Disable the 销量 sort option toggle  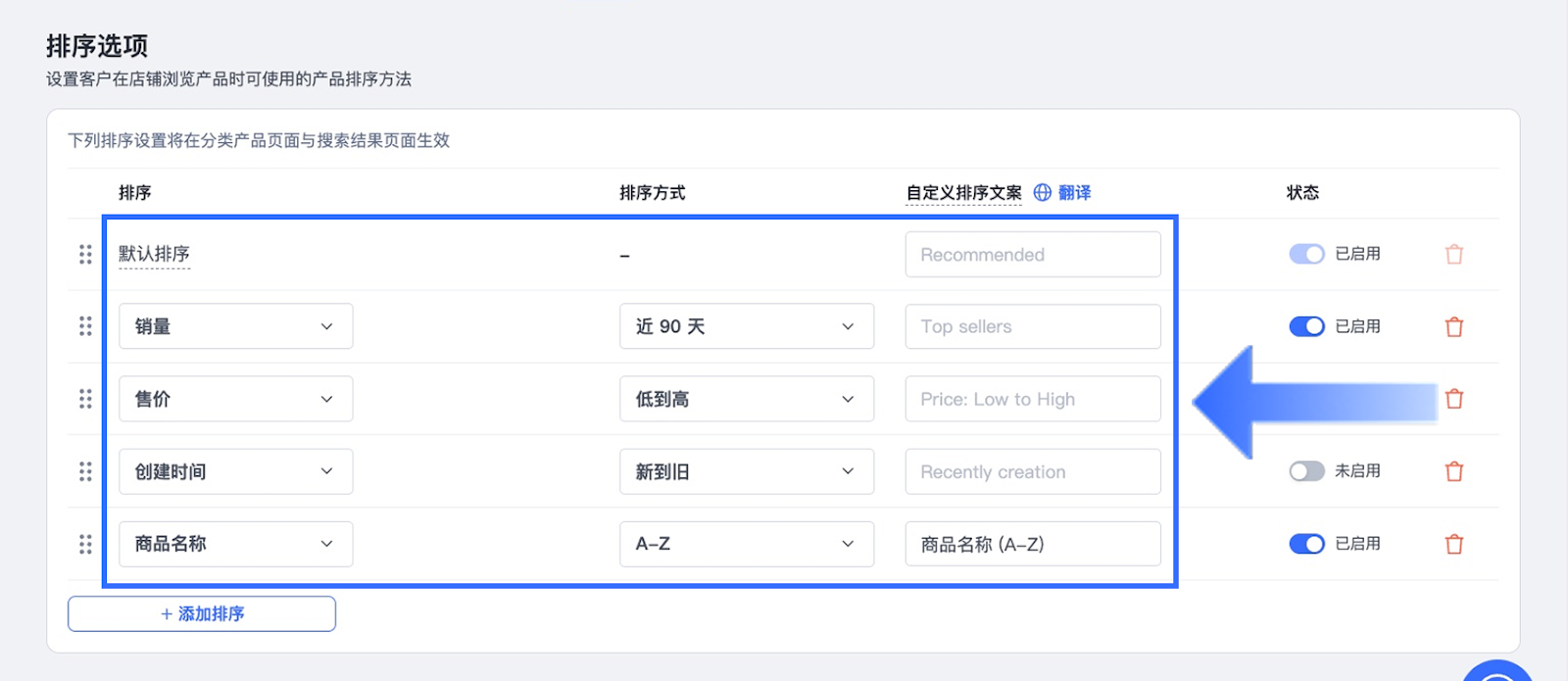click(1306, 326)
